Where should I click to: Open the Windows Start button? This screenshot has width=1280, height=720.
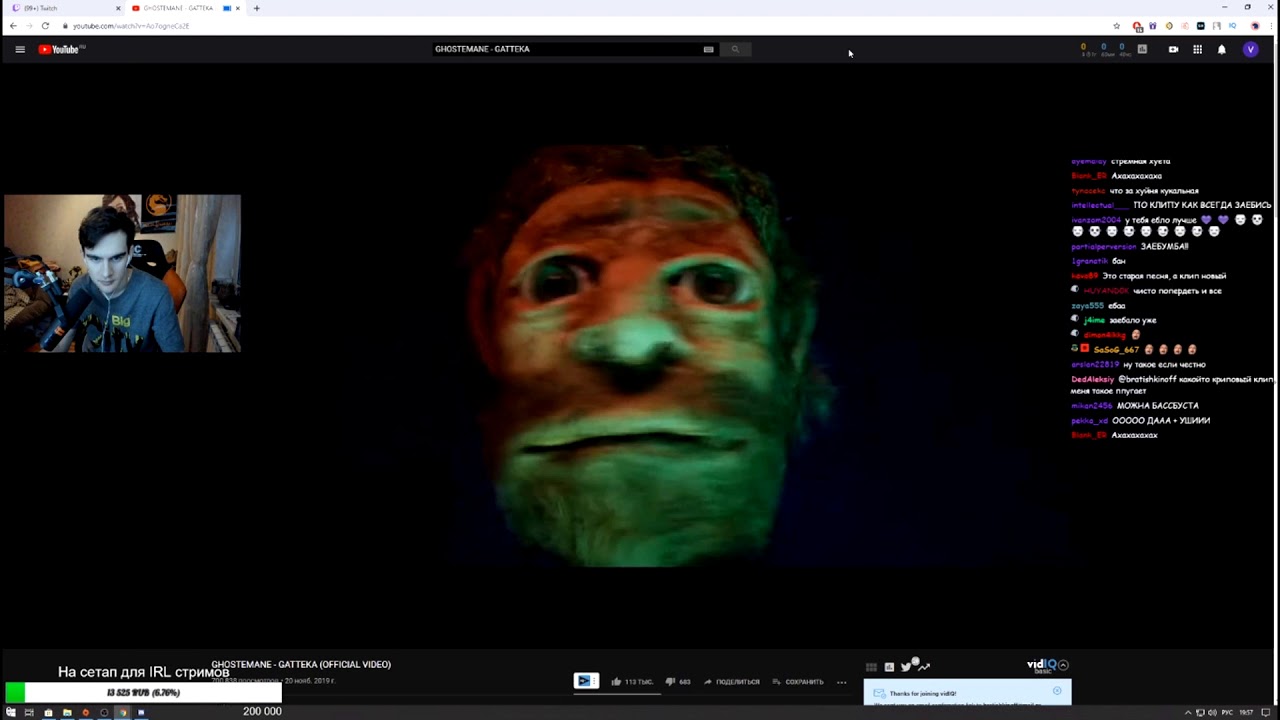(11, 713)
